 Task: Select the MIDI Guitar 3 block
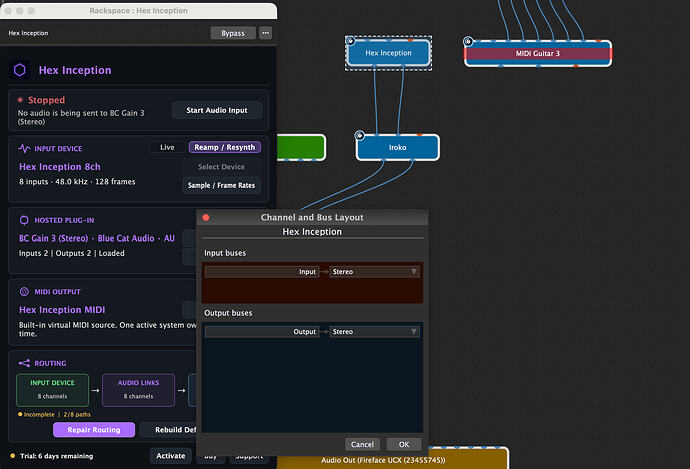538,53
